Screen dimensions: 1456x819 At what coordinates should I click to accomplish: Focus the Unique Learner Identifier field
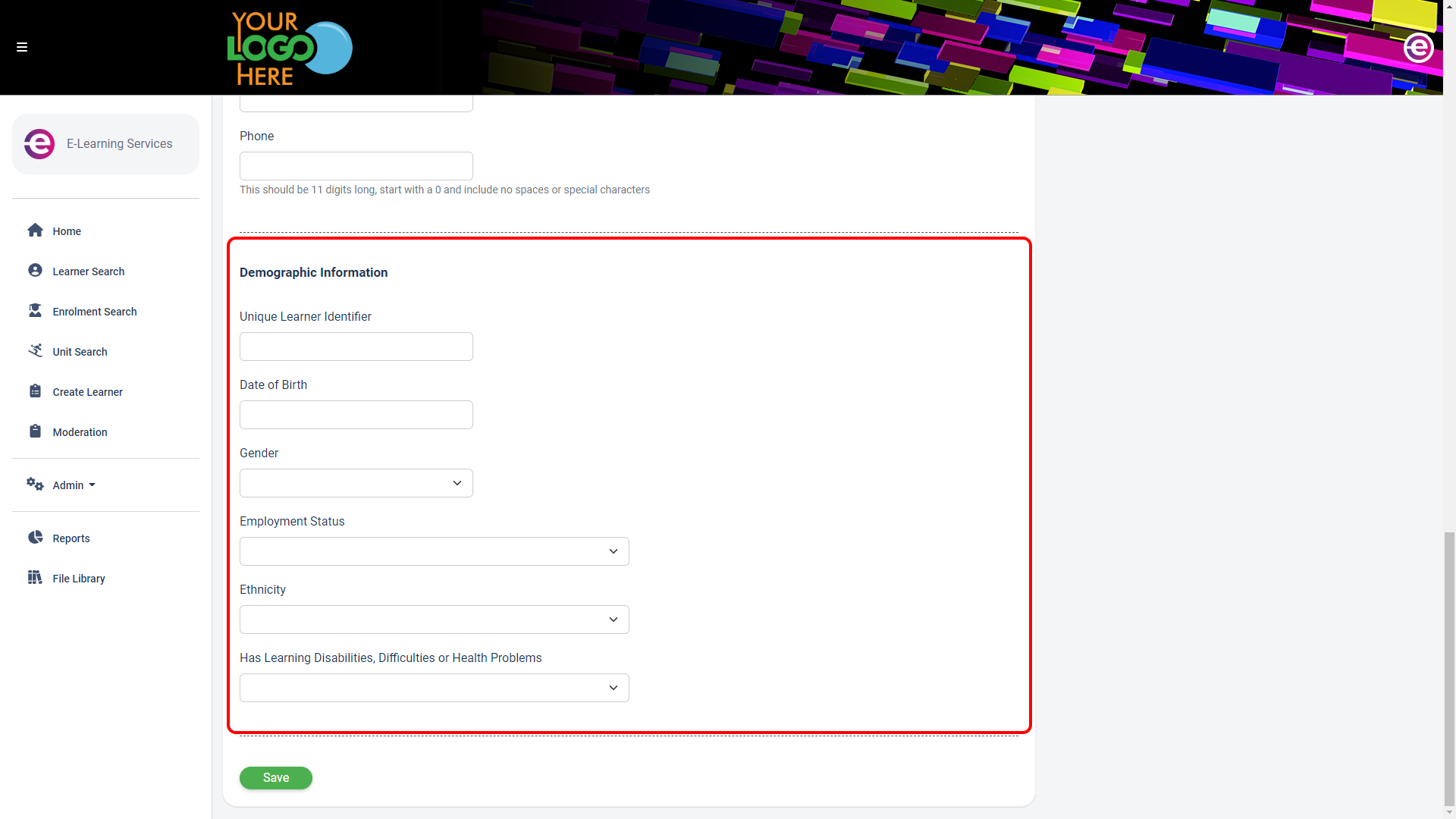click(x=356, y=347)
